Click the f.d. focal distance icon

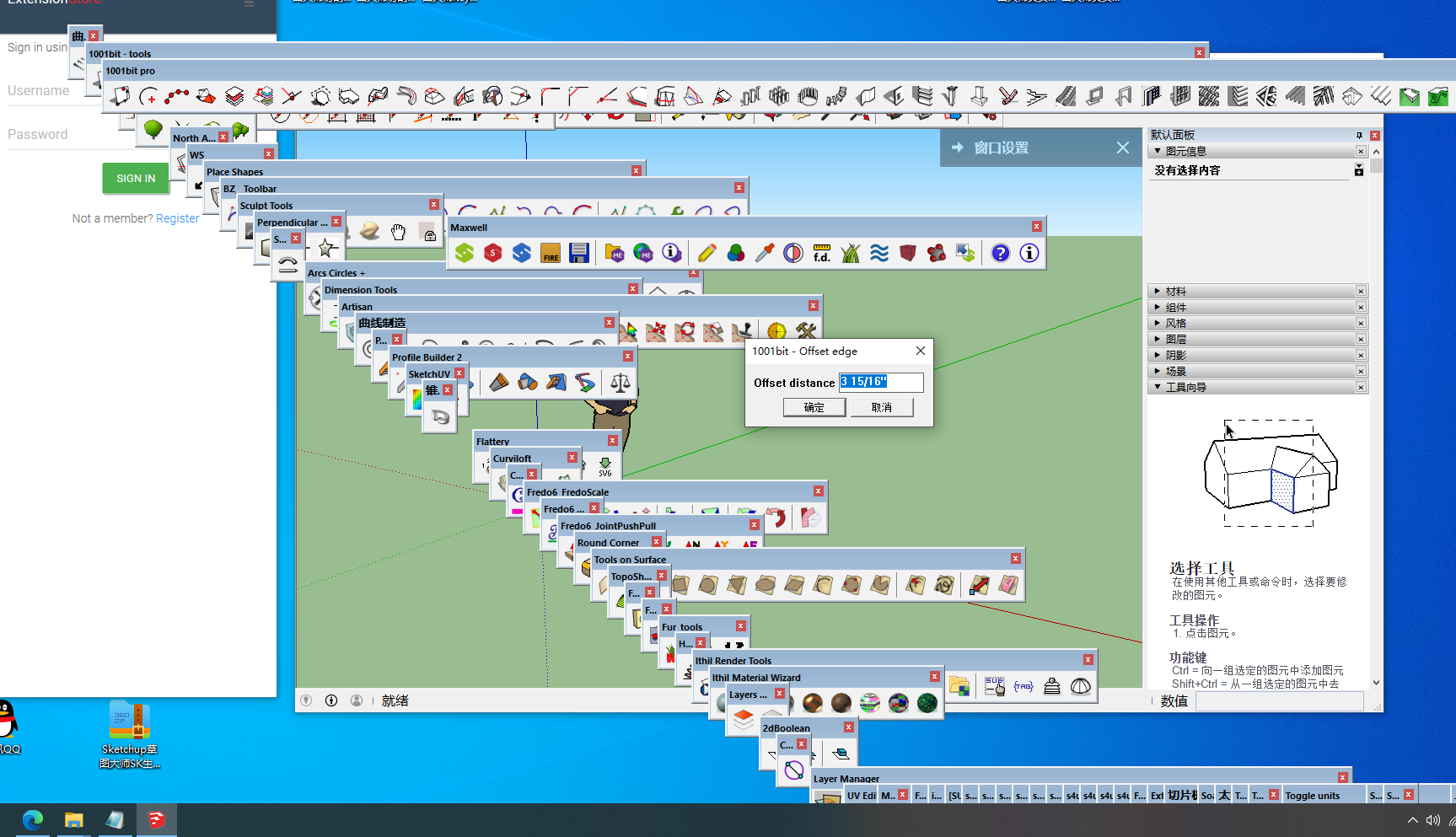point(822,253)
